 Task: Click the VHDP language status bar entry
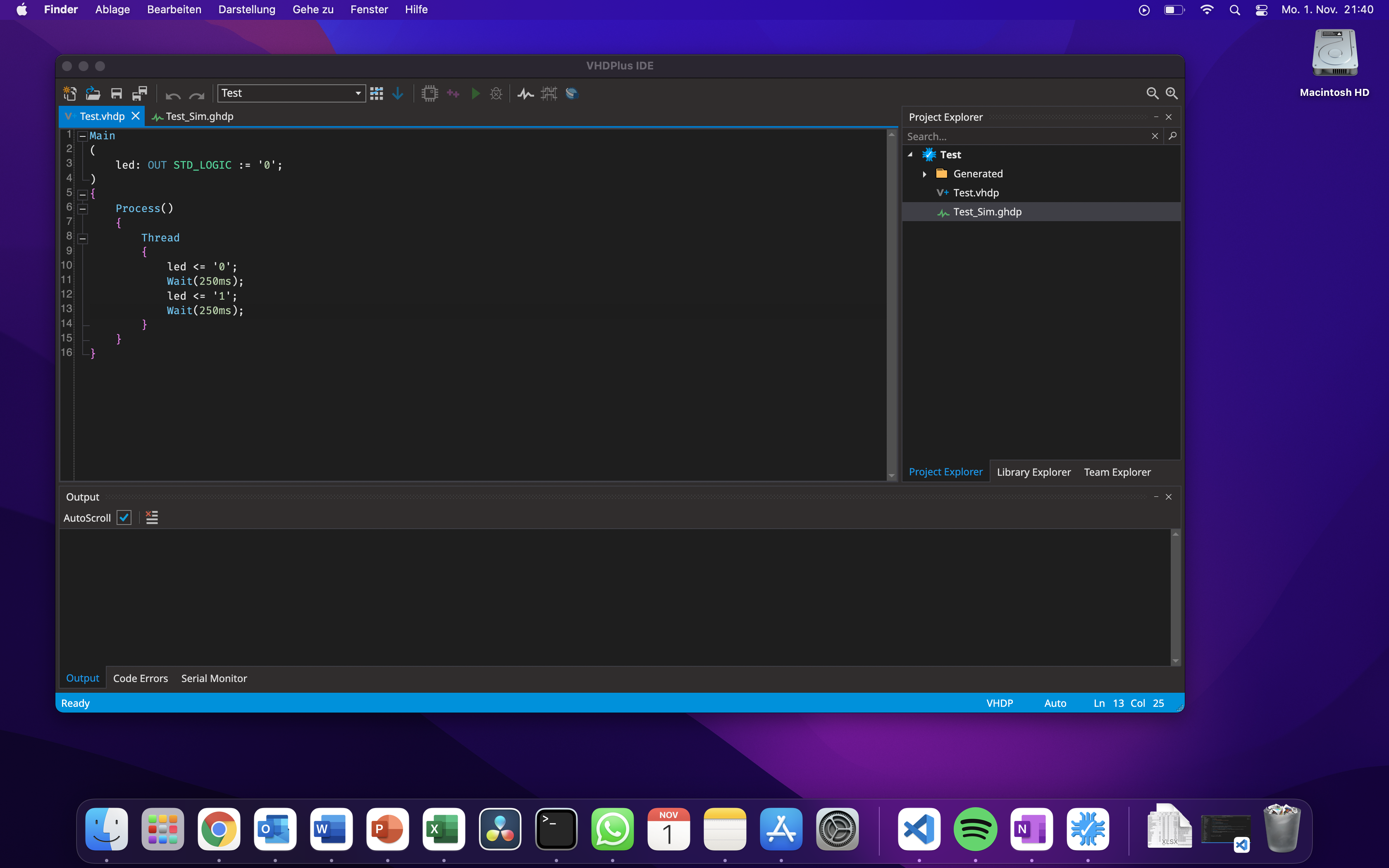click(999, 703)
